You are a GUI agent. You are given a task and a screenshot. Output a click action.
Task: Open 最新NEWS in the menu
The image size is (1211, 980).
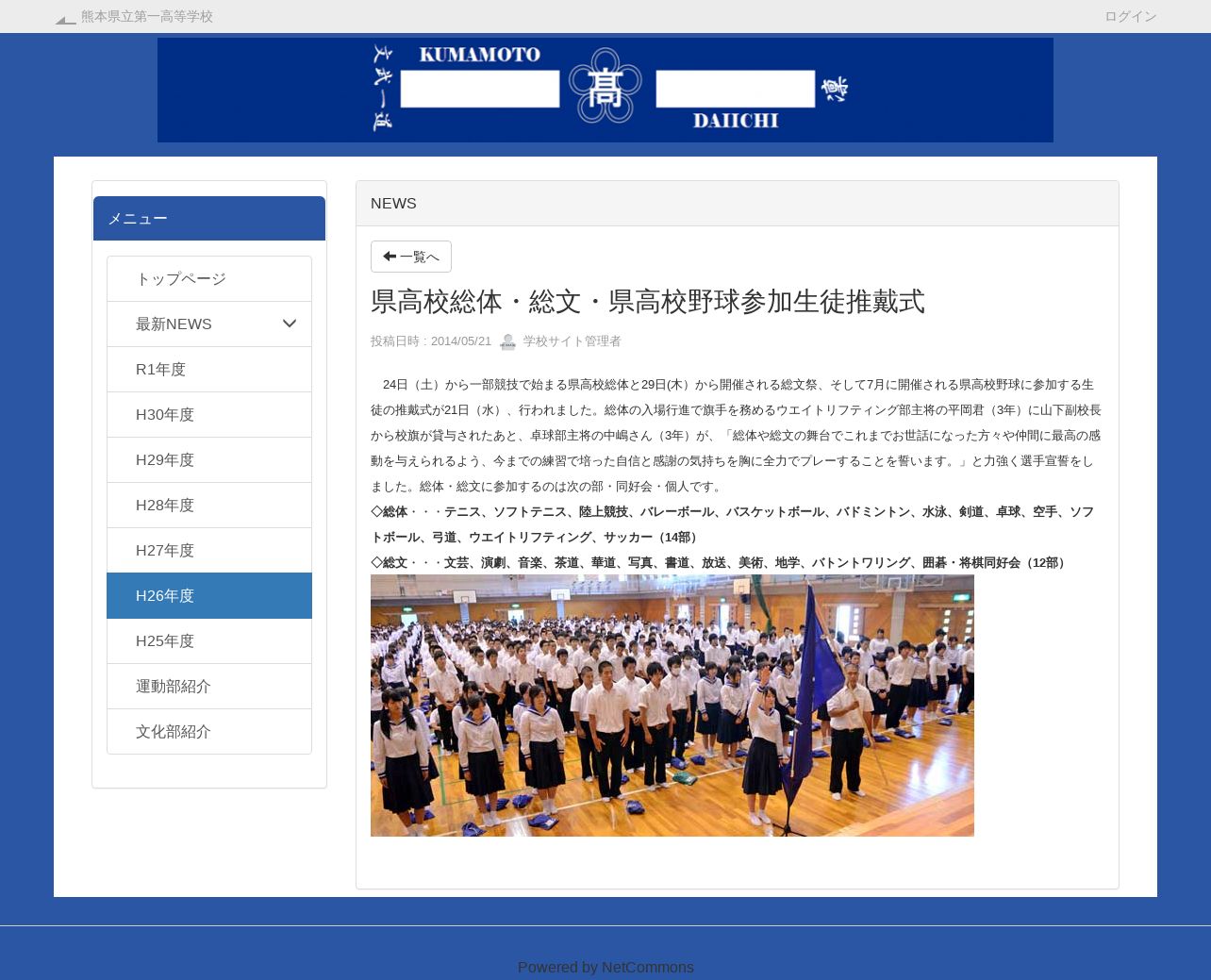[209, 324]
